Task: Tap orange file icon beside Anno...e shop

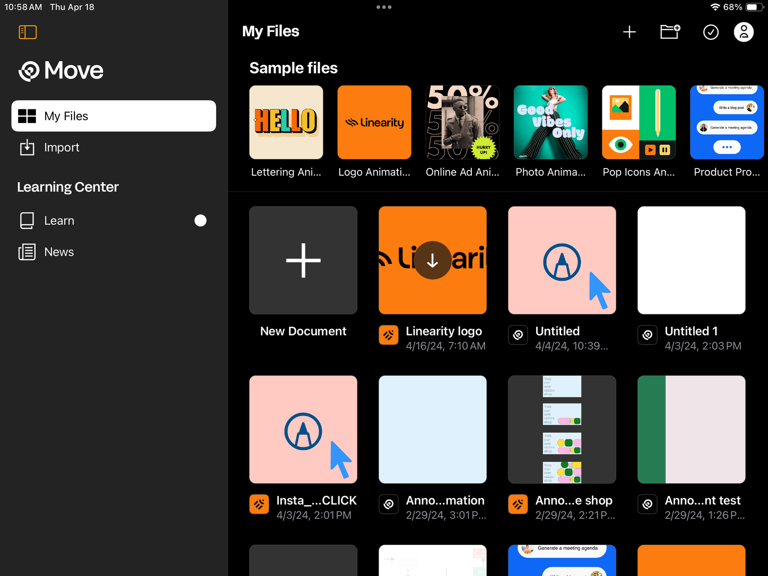Action: [518, 504]
